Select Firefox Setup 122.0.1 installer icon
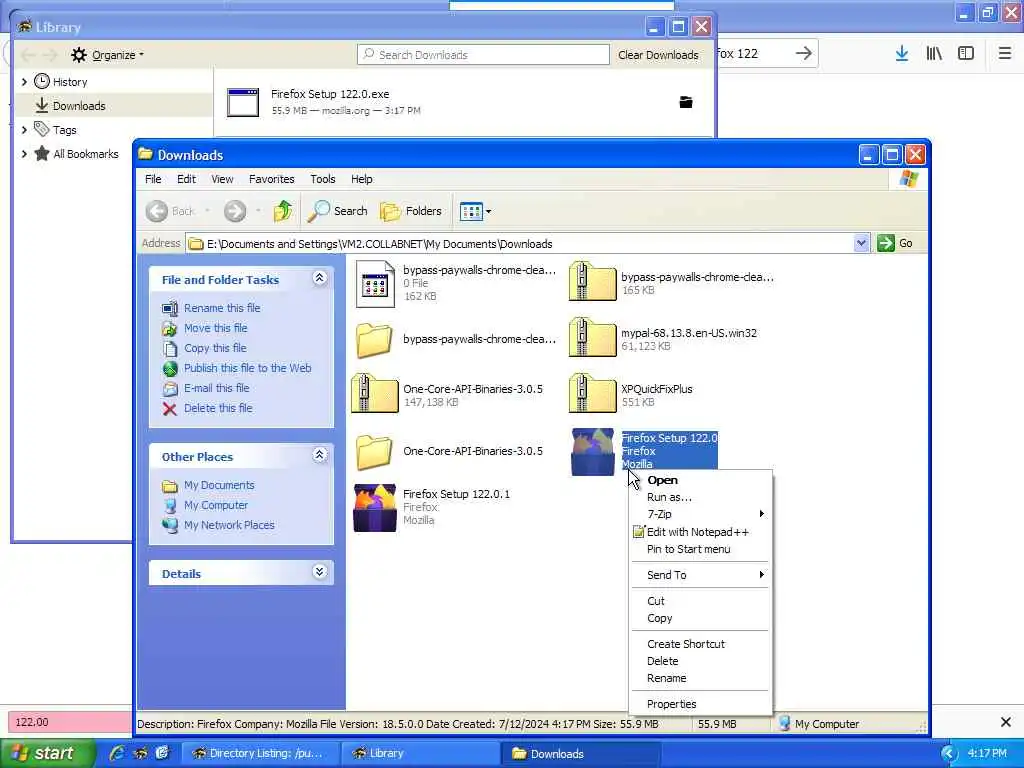Image resolution: width=1024 pixels, height=768 pixels. [x=374, y=508]
